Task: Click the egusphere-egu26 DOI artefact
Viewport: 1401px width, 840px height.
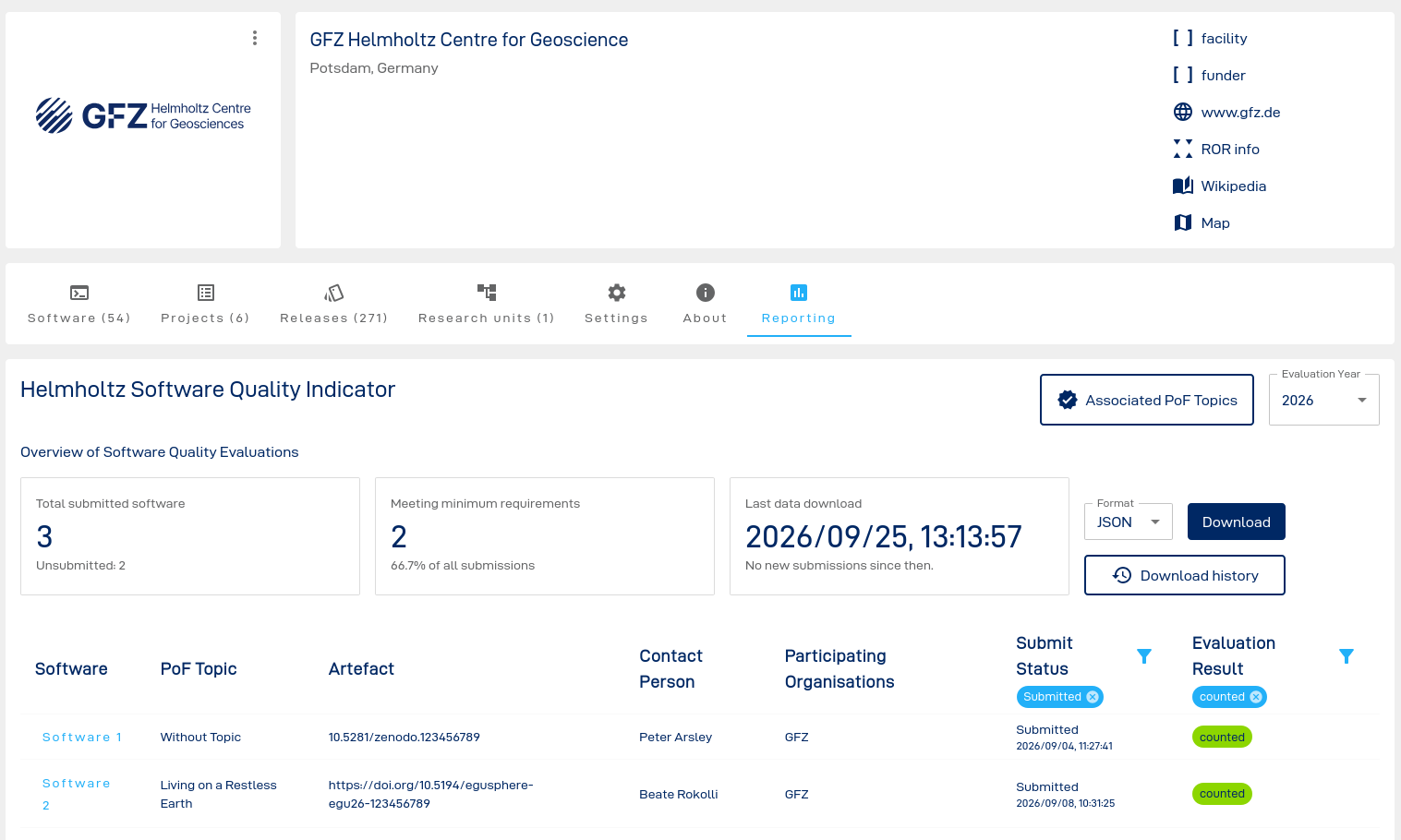Action: [x=431, y=794]
